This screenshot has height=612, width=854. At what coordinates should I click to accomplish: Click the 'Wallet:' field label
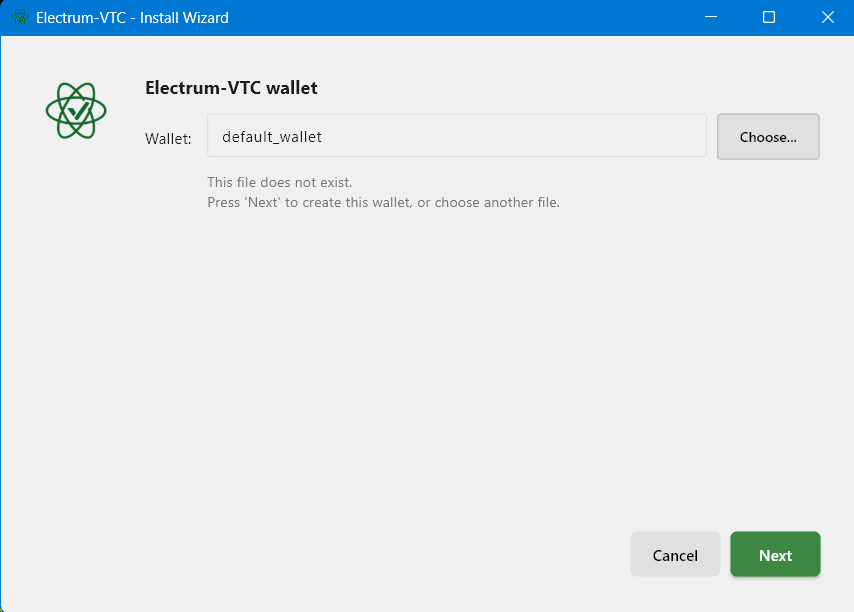click(168, 139)
